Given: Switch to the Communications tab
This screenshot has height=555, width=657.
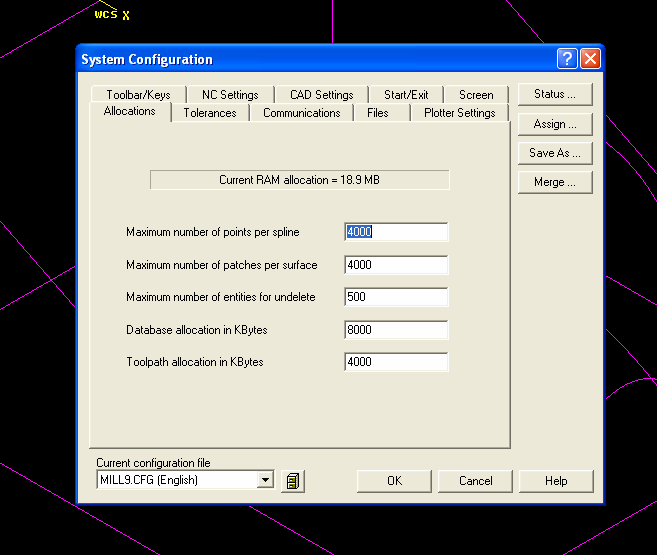Looking at the screenshot, I should tap(301, 113).
